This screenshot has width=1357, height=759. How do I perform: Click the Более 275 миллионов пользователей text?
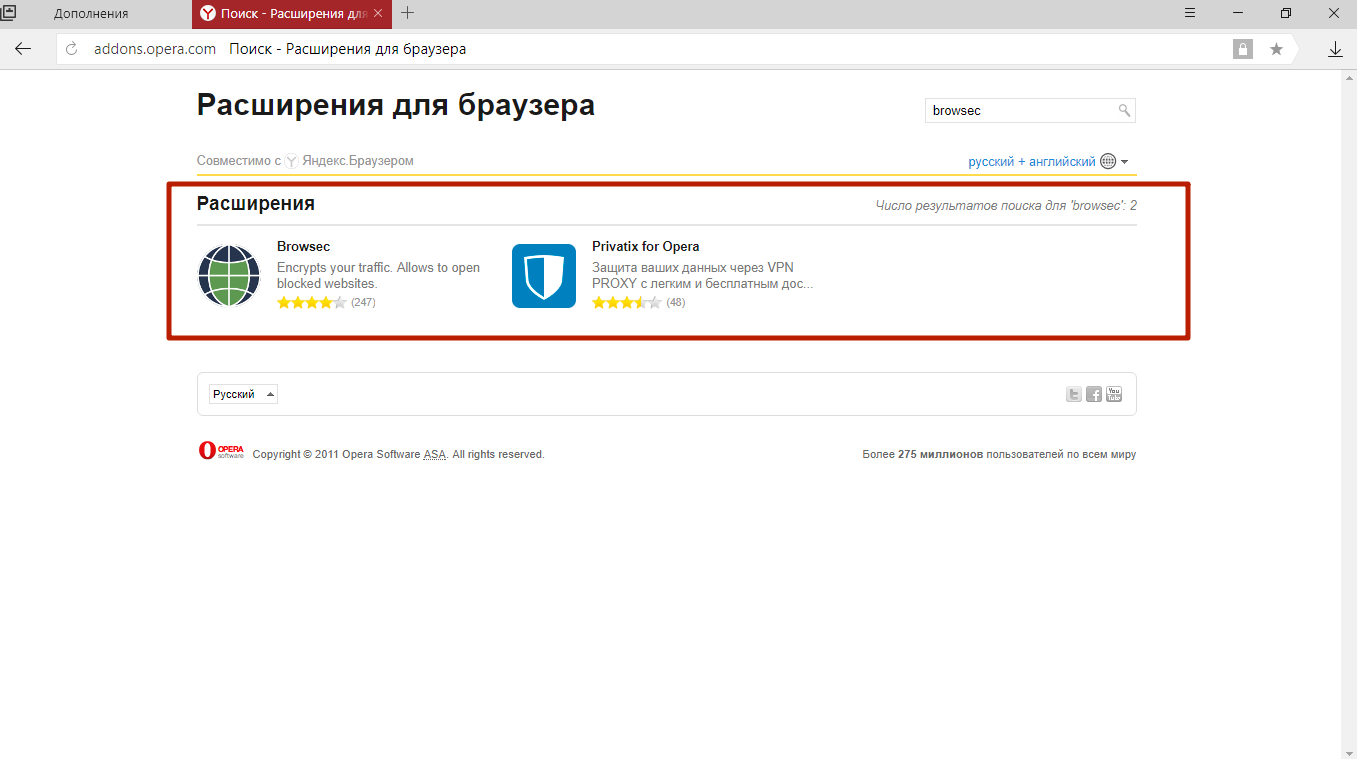pyautogui.click(x=999, y=454)
